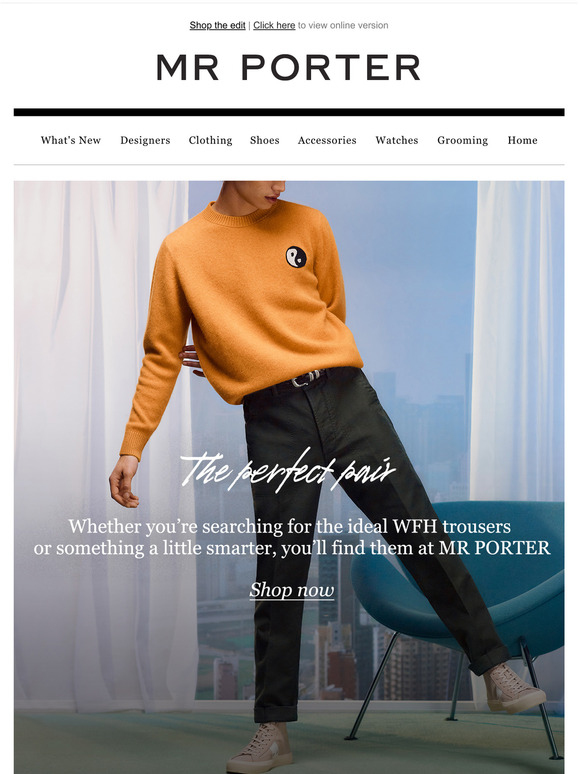Go to the Watches category

(x=397, y=140)
